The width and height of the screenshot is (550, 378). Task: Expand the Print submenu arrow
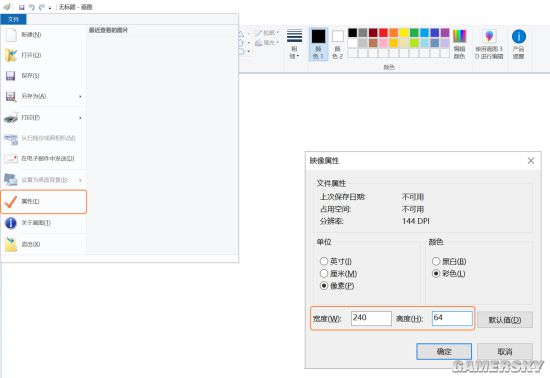(80, 118)
